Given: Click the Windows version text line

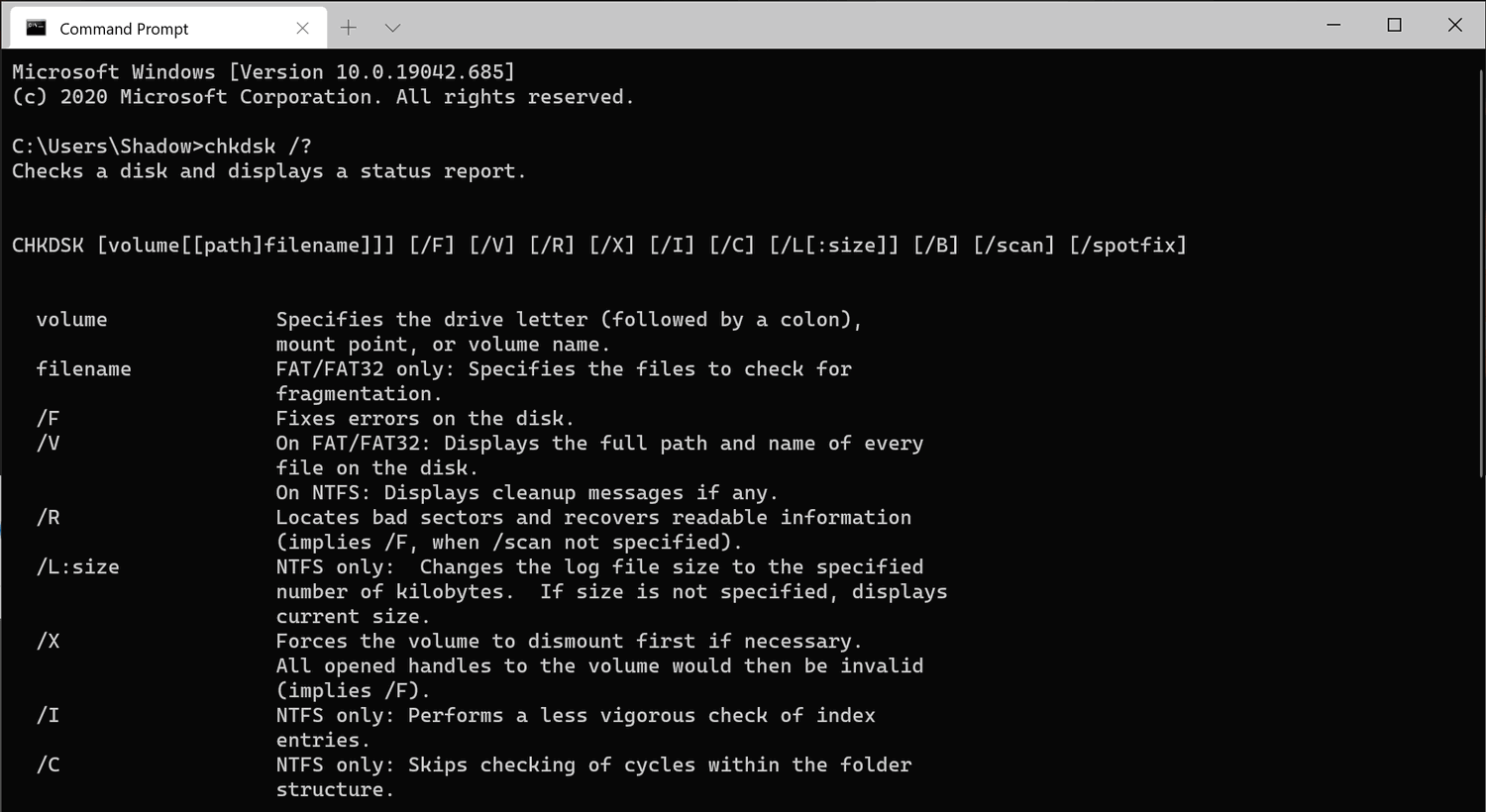Looking at the screenshot, I should 264,72.
